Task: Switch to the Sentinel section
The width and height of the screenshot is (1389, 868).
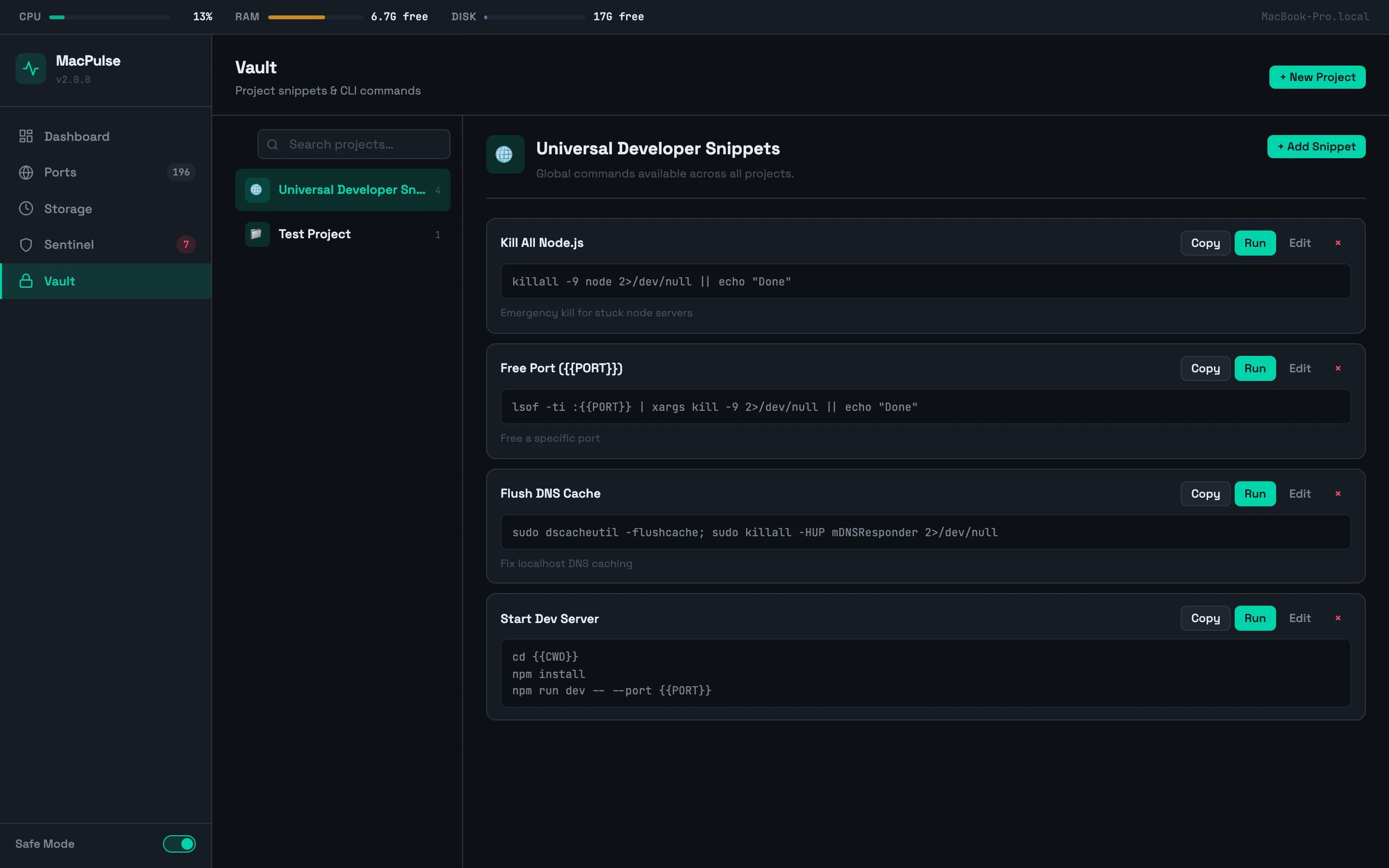Action: [106, 244]
